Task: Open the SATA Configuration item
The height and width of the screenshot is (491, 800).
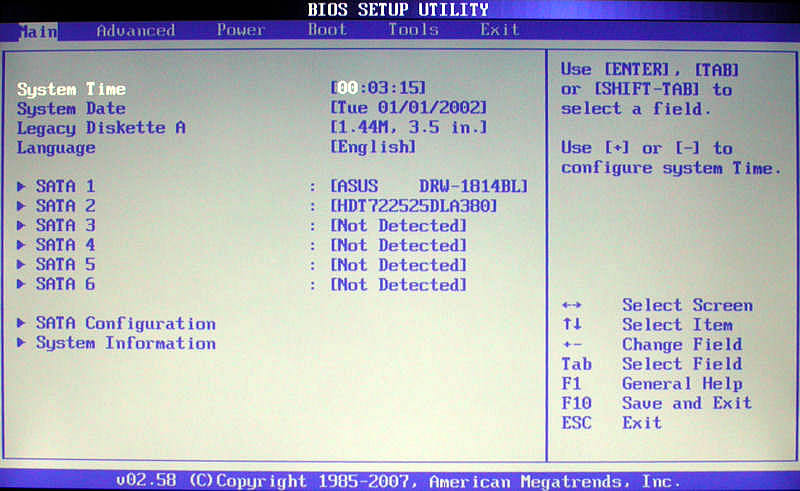Action: [126, 323]
